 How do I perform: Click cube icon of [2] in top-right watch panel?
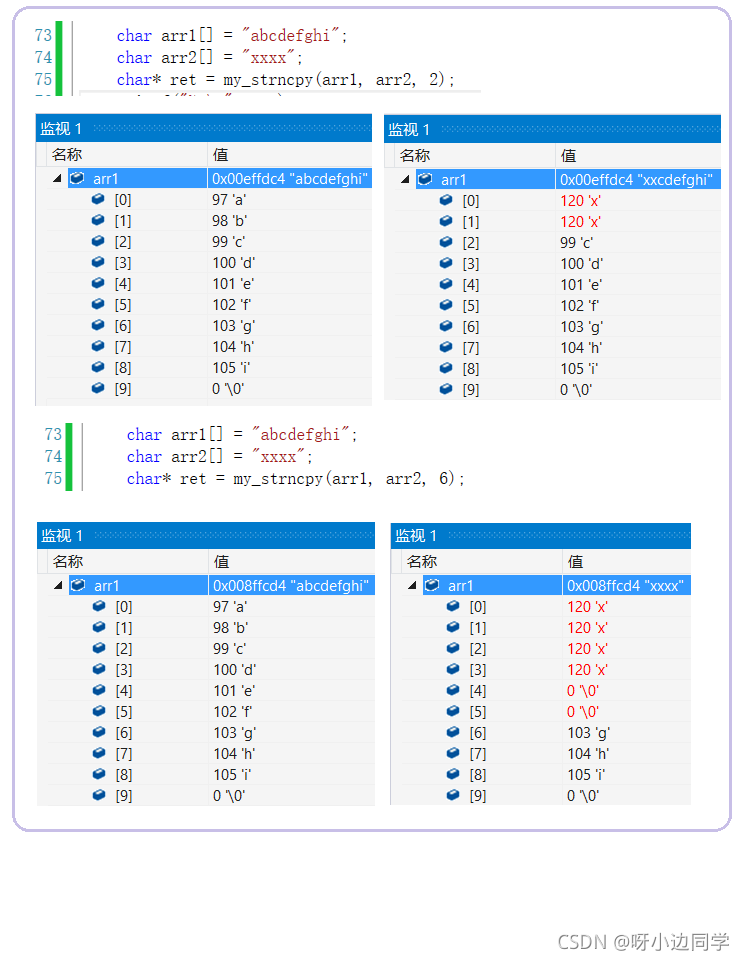[x=446, y=242]
